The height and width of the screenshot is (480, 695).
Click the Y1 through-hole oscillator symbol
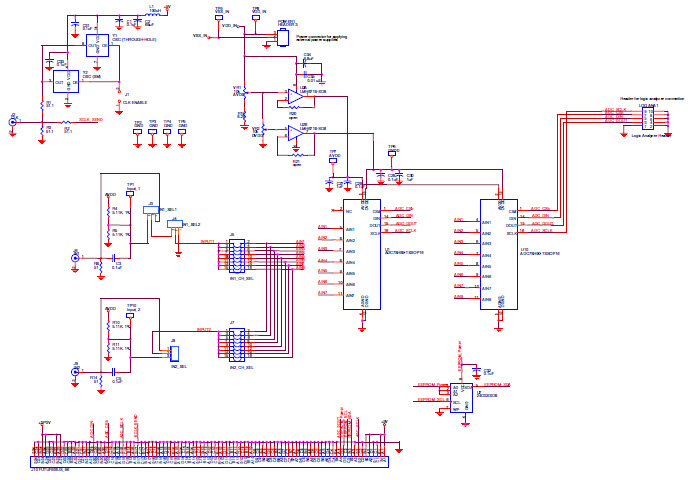point(98,46)
